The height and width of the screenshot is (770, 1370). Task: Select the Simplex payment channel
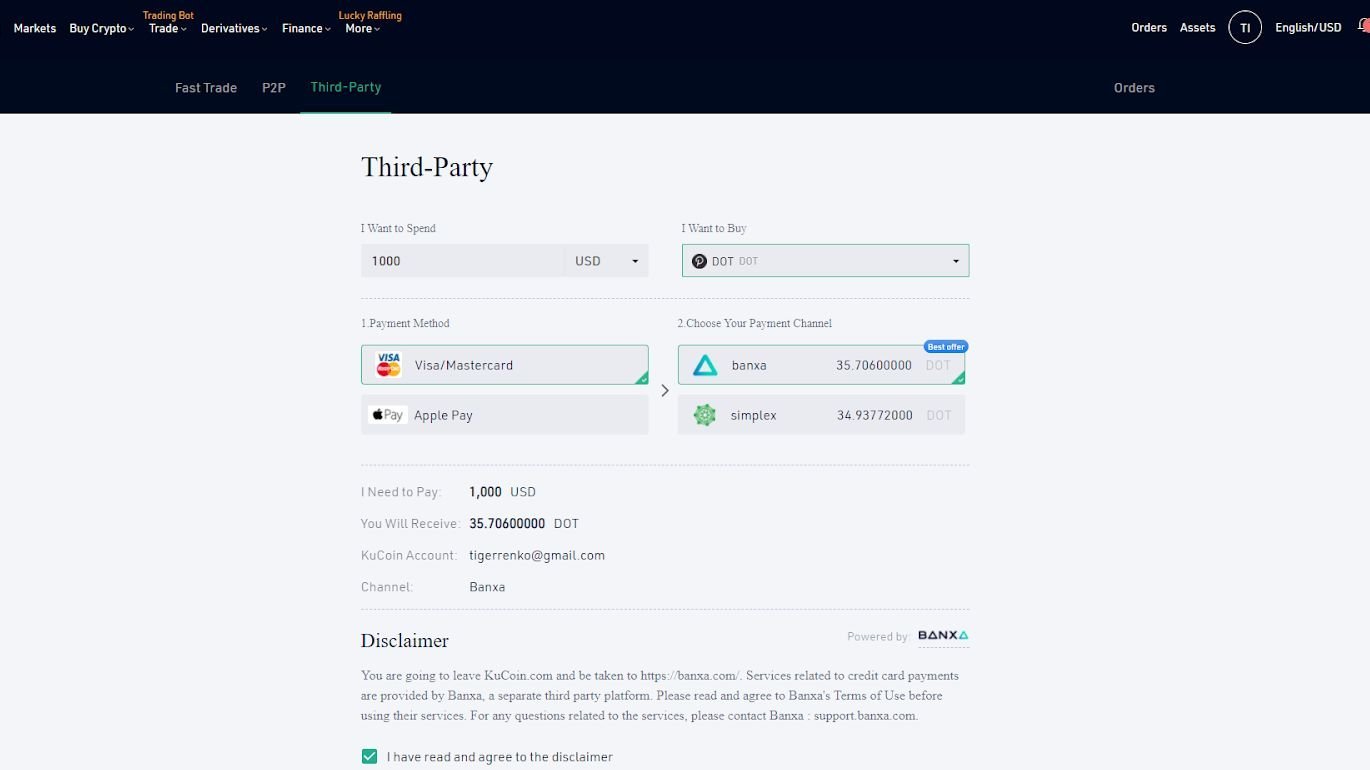tap(822, 414)
